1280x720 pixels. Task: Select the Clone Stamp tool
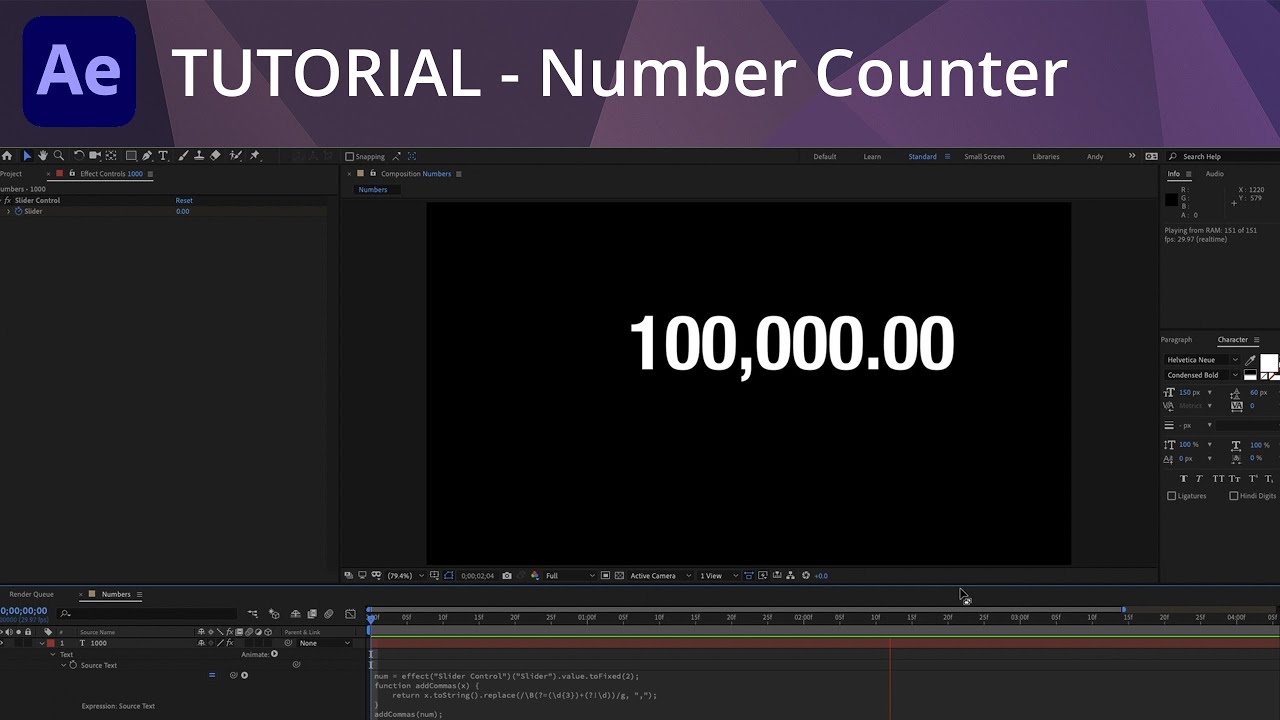[199, 156]
